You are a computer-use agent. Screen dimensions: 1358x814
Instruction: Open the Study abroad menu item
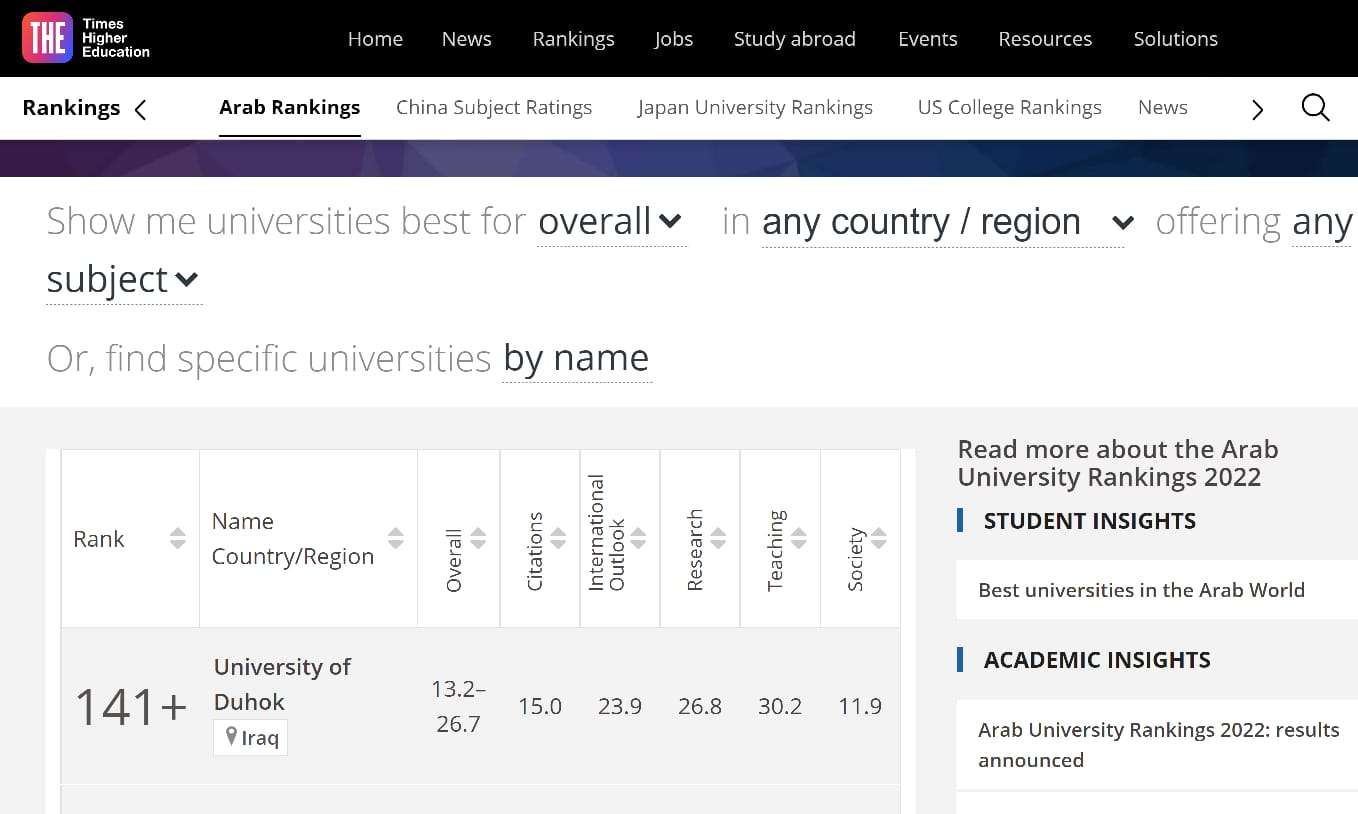click(795, 39)
